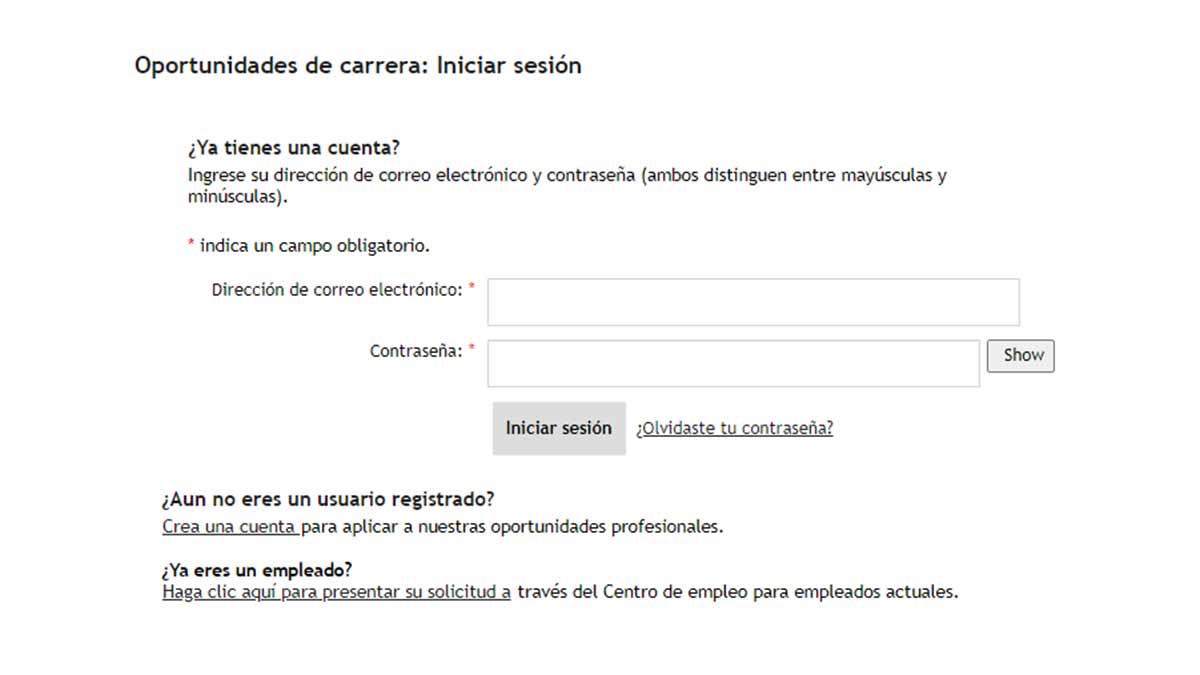Click the ¿Aun no eres un usuario registrado? heading

tap(328, 499)
